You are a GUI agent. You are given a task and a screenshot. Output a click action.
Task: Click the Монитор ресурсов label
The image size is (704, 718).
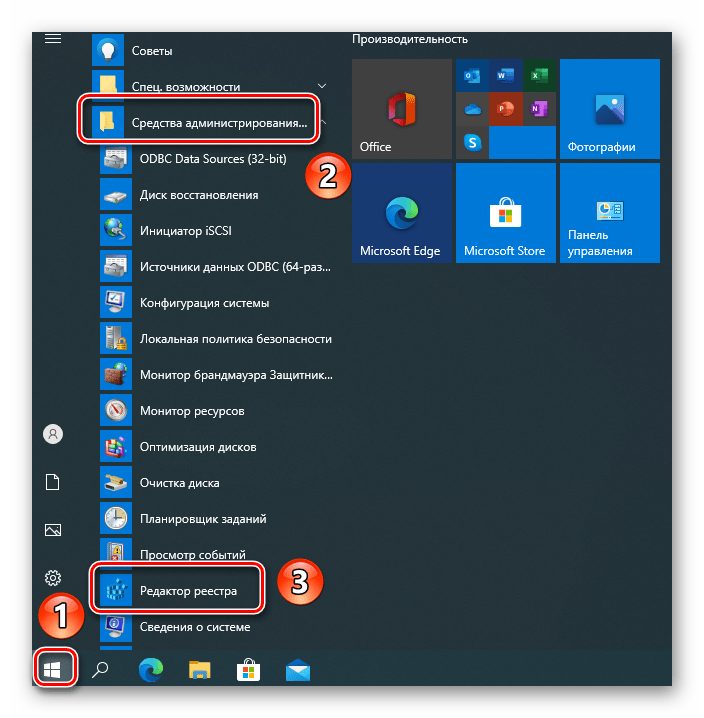click(x=192, y=411)
